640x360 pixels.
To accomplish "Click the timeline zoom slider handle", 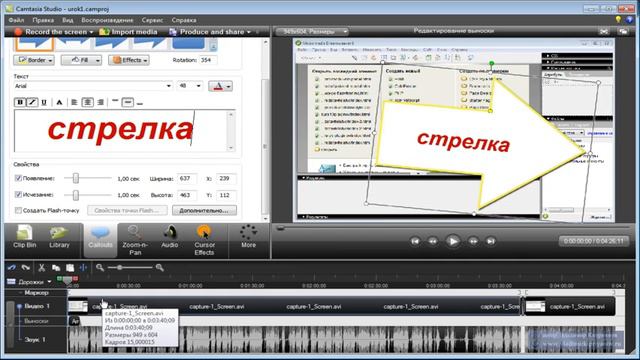I will [120, 267].
